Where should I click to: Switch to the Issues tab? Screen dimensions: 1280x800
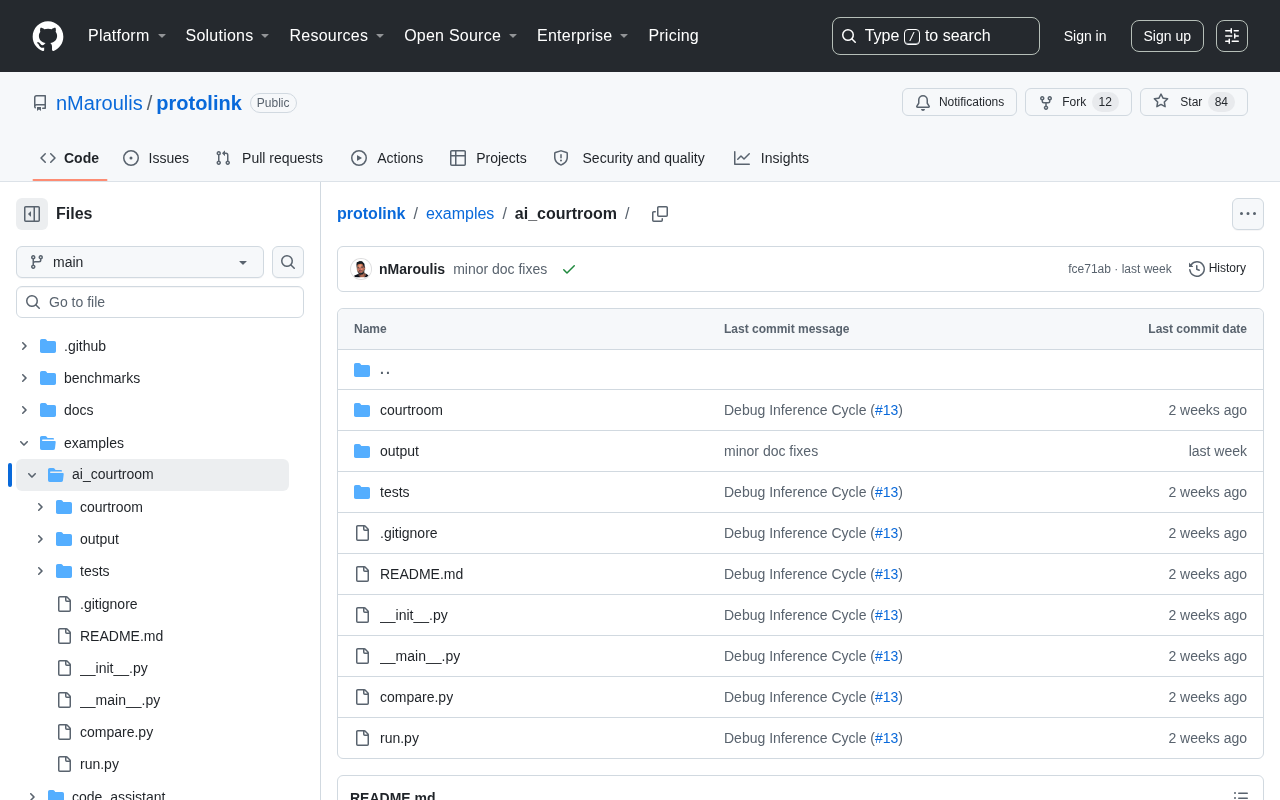156,158
